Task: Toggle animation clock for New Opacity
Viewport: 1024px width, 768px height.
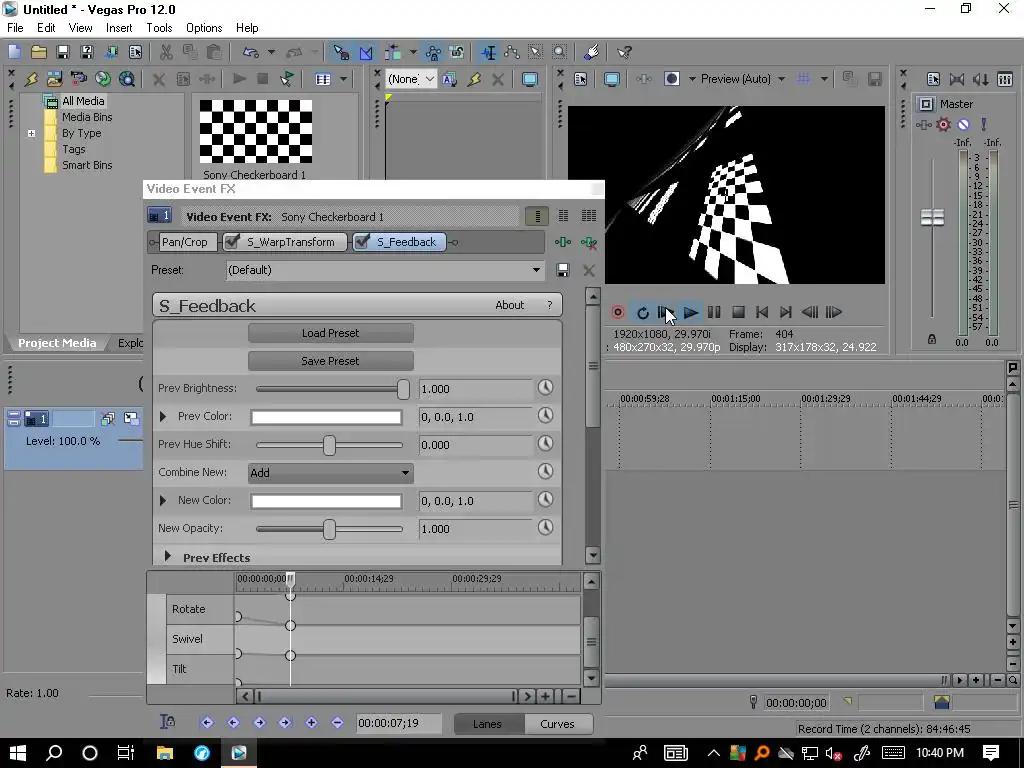Action: click(545, 528)
